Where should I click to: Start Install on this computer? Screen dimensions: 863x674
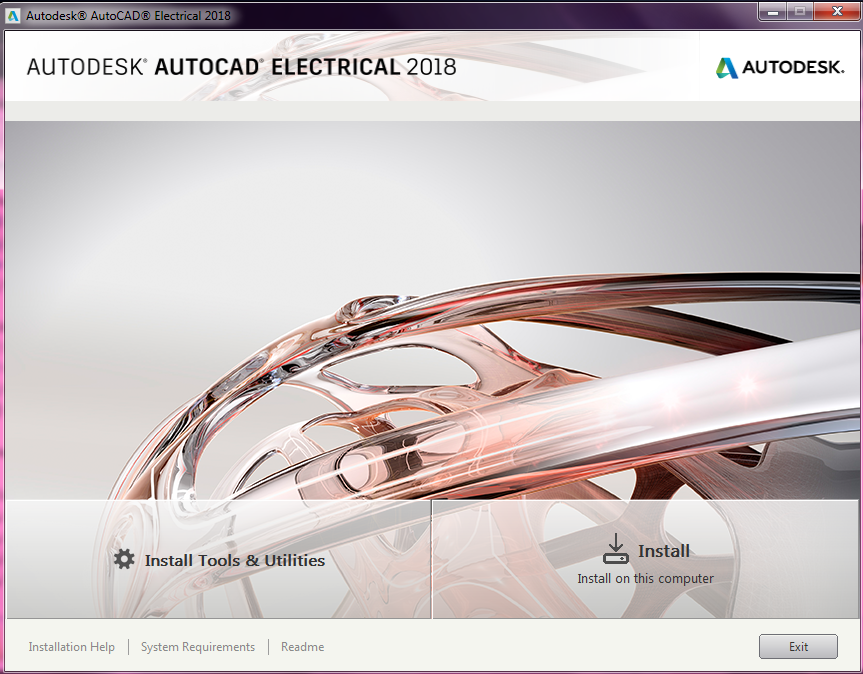[645, 560]
